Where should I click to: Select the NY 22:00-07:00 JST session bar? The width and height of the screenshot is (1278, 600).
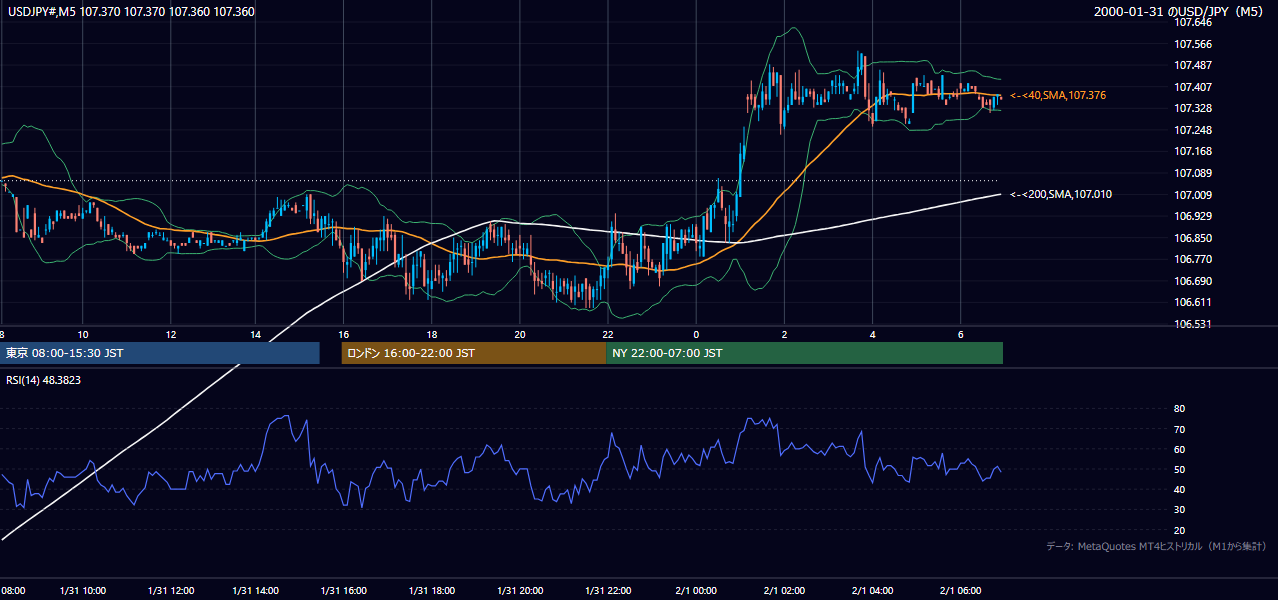pyautogui.click(x=804, y=353)
